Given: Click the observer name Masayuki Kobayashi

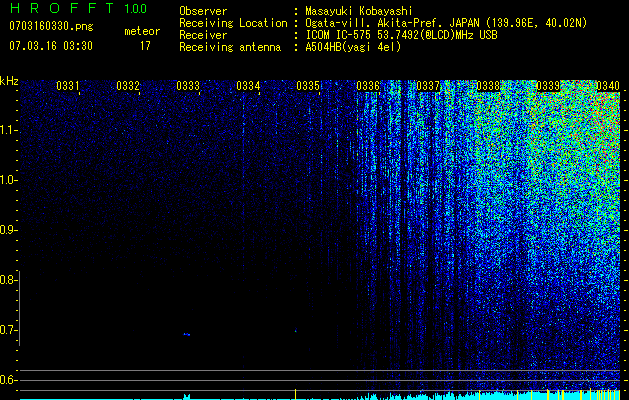Looking at the screenshot, I should [x=359, y=11].
